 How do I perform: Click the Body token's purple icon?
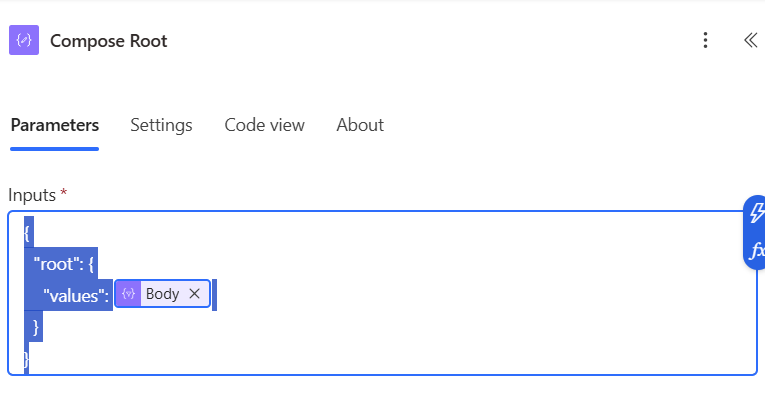[128, 294]
